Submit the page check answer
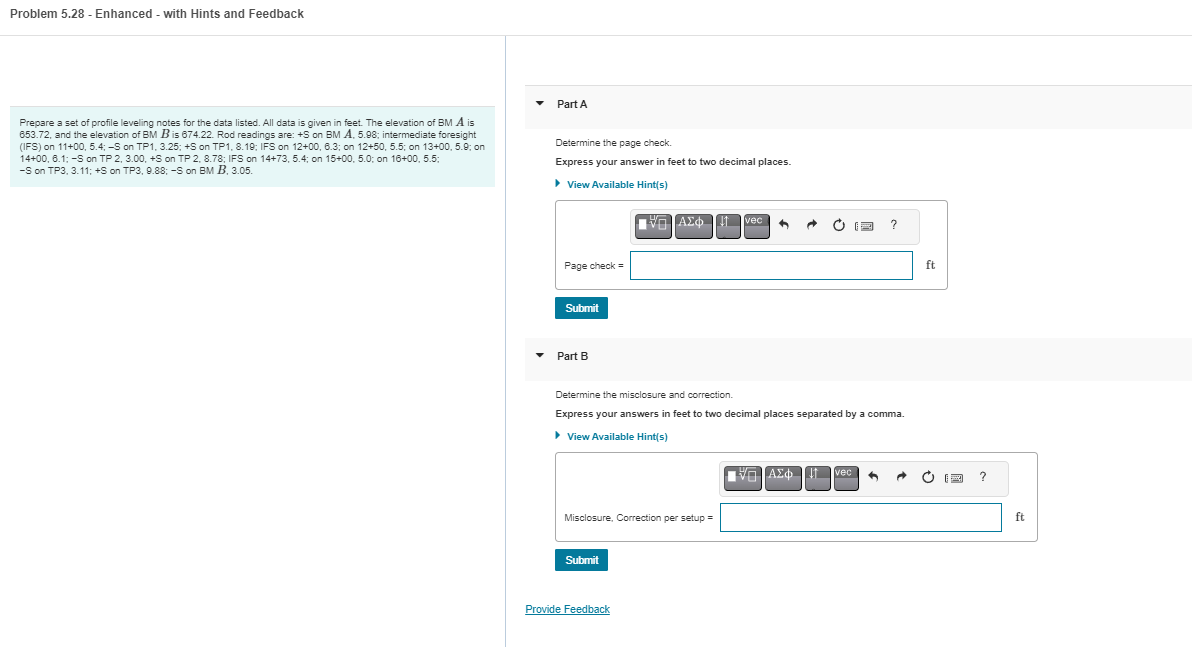 tap(581, 308)
